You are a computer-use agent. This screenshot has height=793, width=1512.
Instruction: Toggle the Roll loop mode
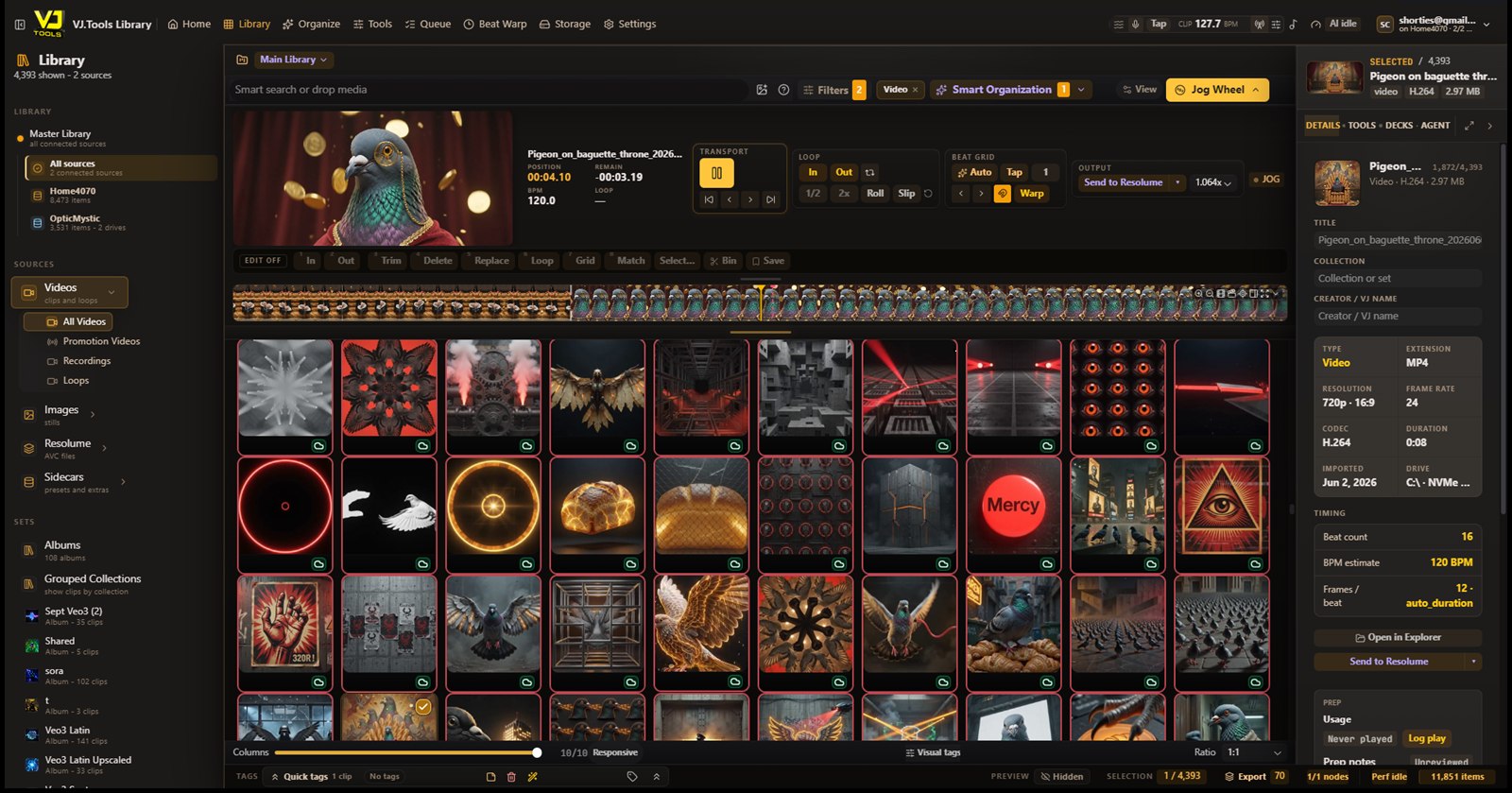875,193
